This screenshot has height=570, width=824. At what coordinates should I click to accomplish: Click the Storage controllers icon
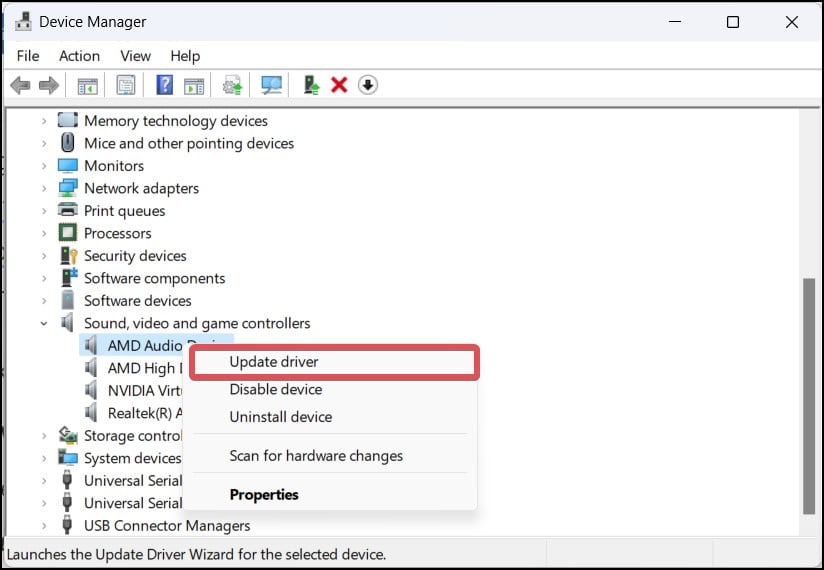68,435
